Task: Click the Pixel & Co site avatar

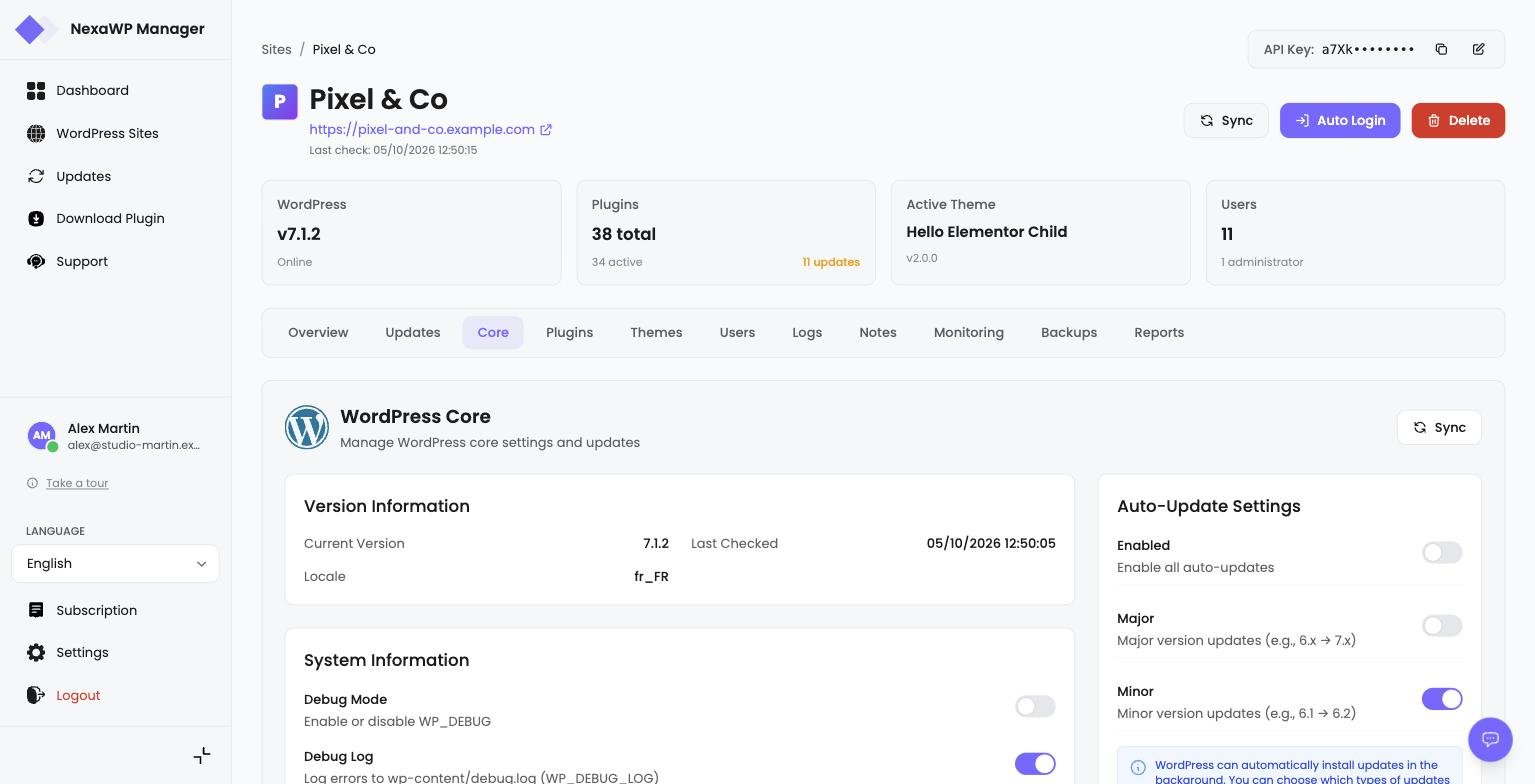Action: 280,102
